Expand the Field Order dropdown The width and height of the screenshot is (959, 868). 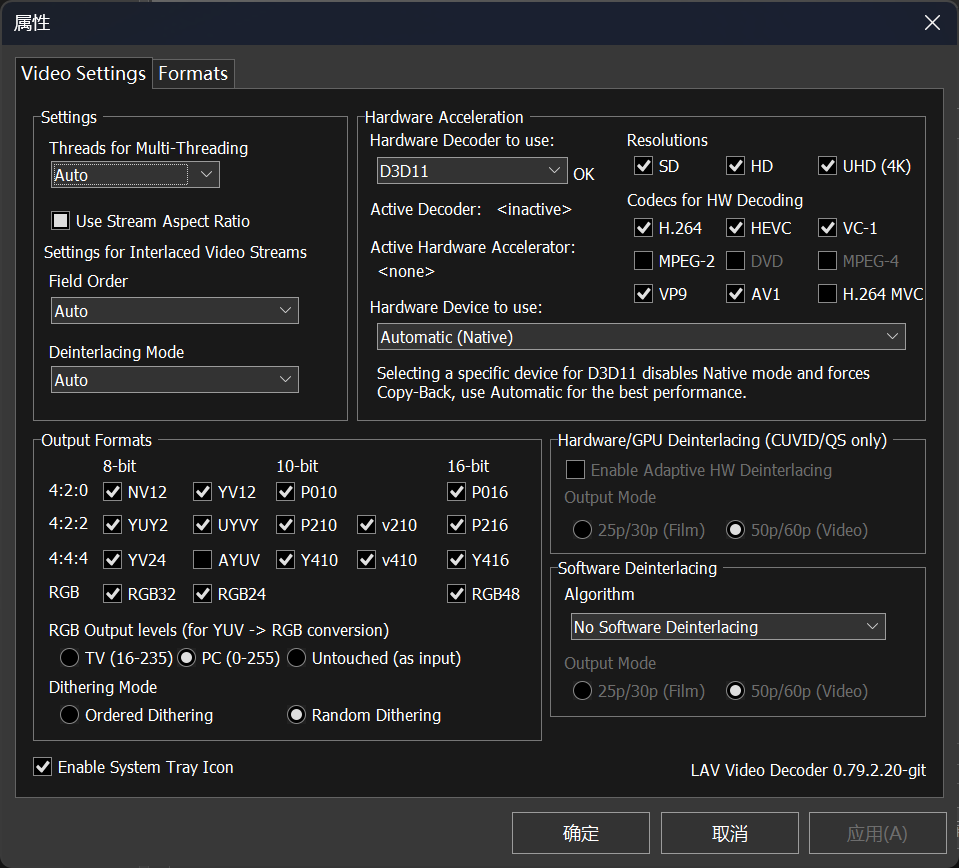(174, 311)
